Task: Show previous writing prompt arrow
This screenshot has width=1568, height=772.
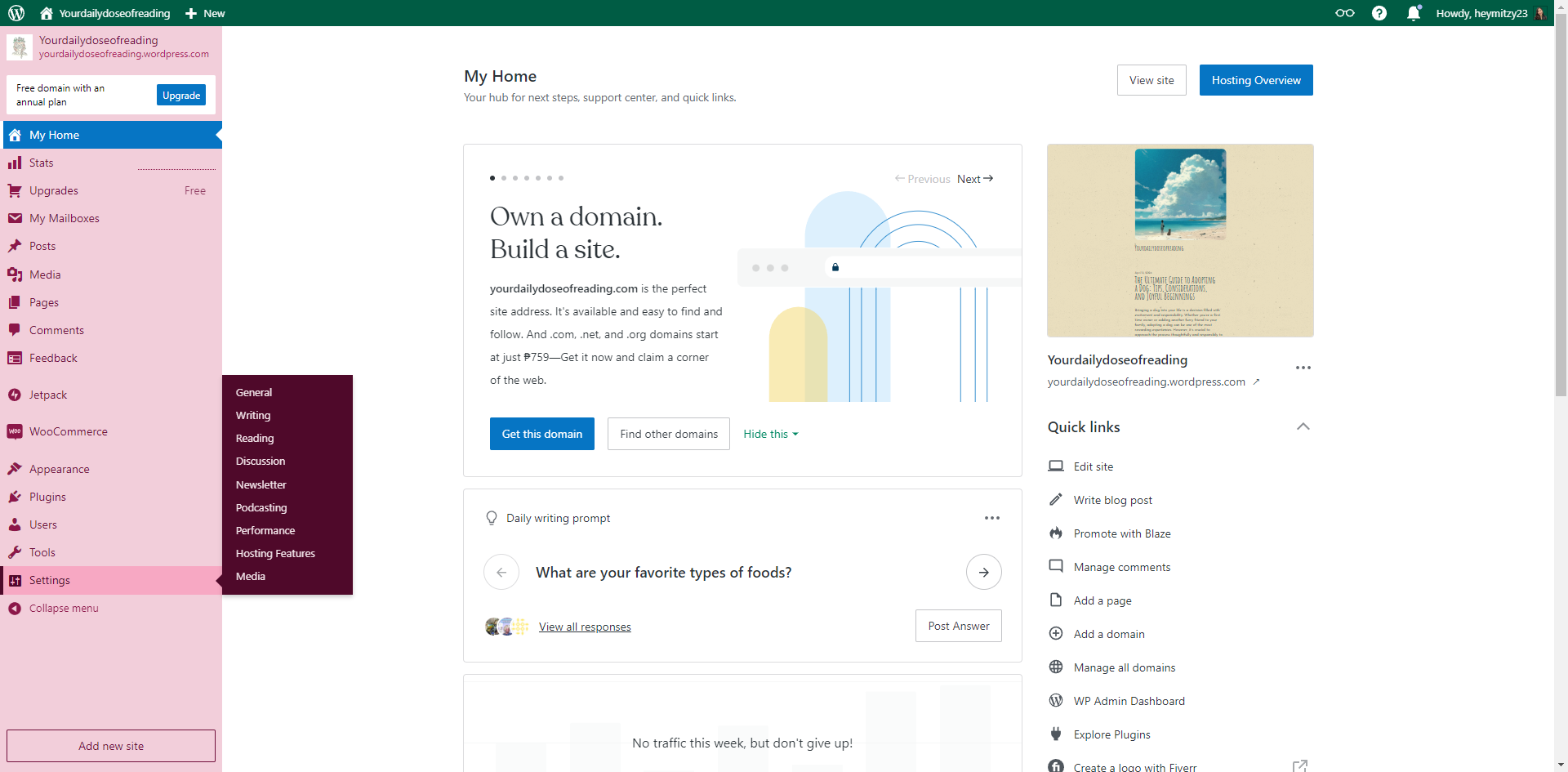Action: (501, 572)
